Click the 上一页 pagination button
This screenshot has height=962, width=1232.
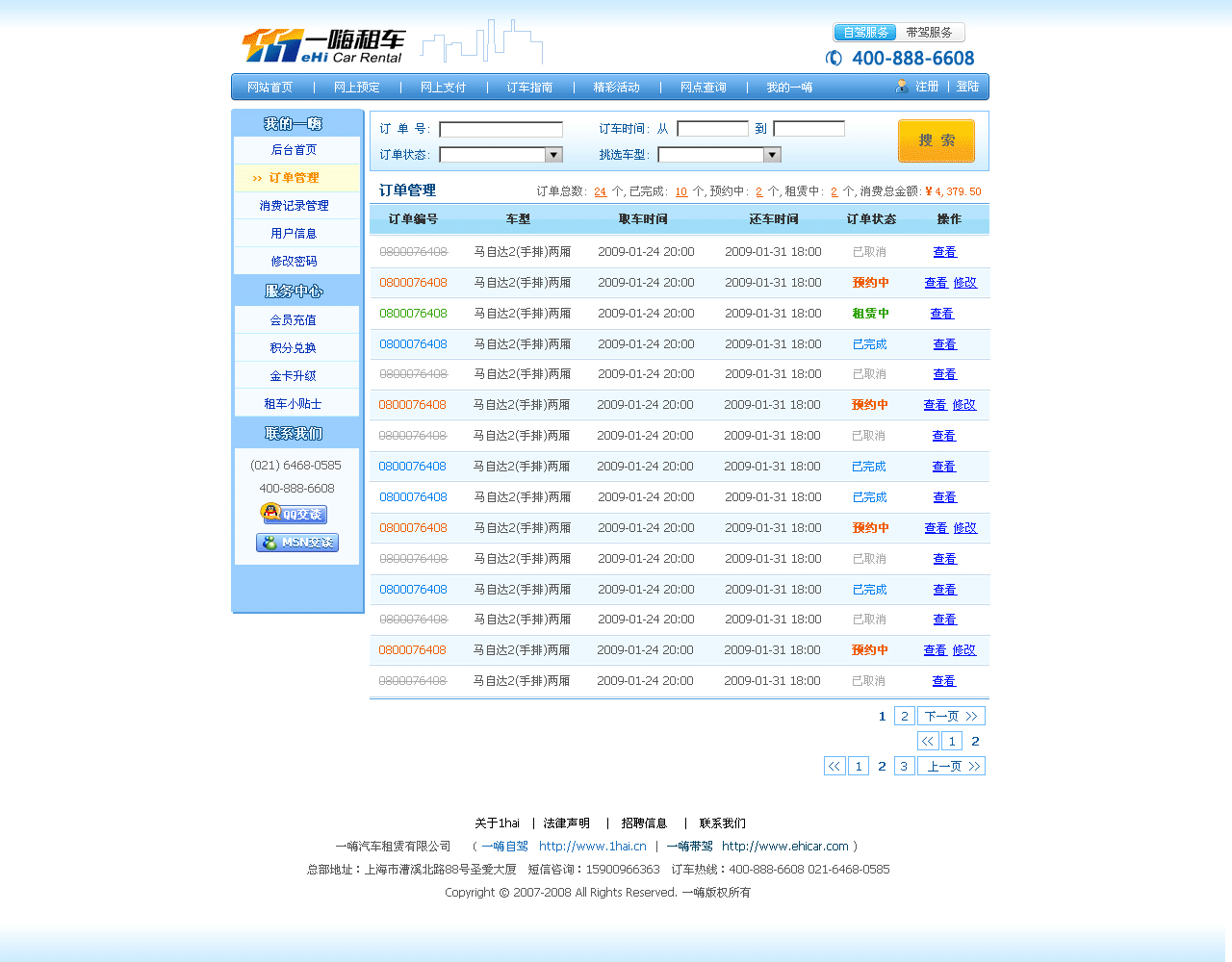951,766
